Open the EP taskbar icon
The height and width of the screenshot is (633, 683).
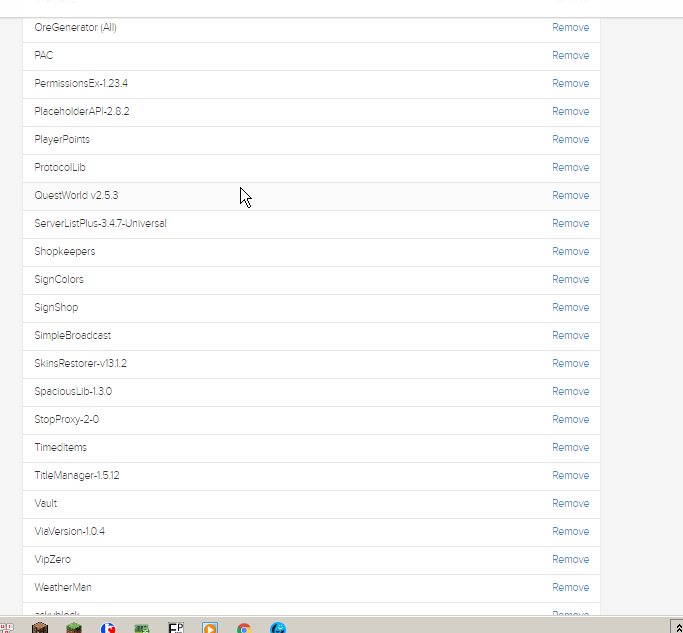176,628
